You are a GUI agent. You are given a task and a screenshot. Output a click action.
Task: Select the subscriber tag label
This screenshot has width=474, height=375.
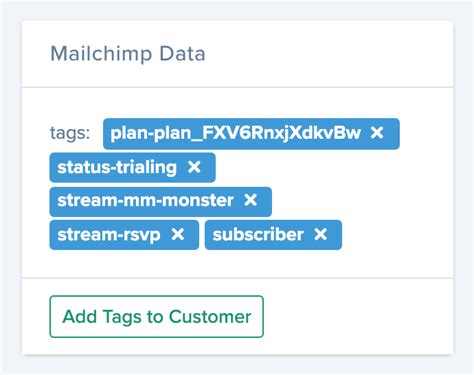click(x=258, y=234)
